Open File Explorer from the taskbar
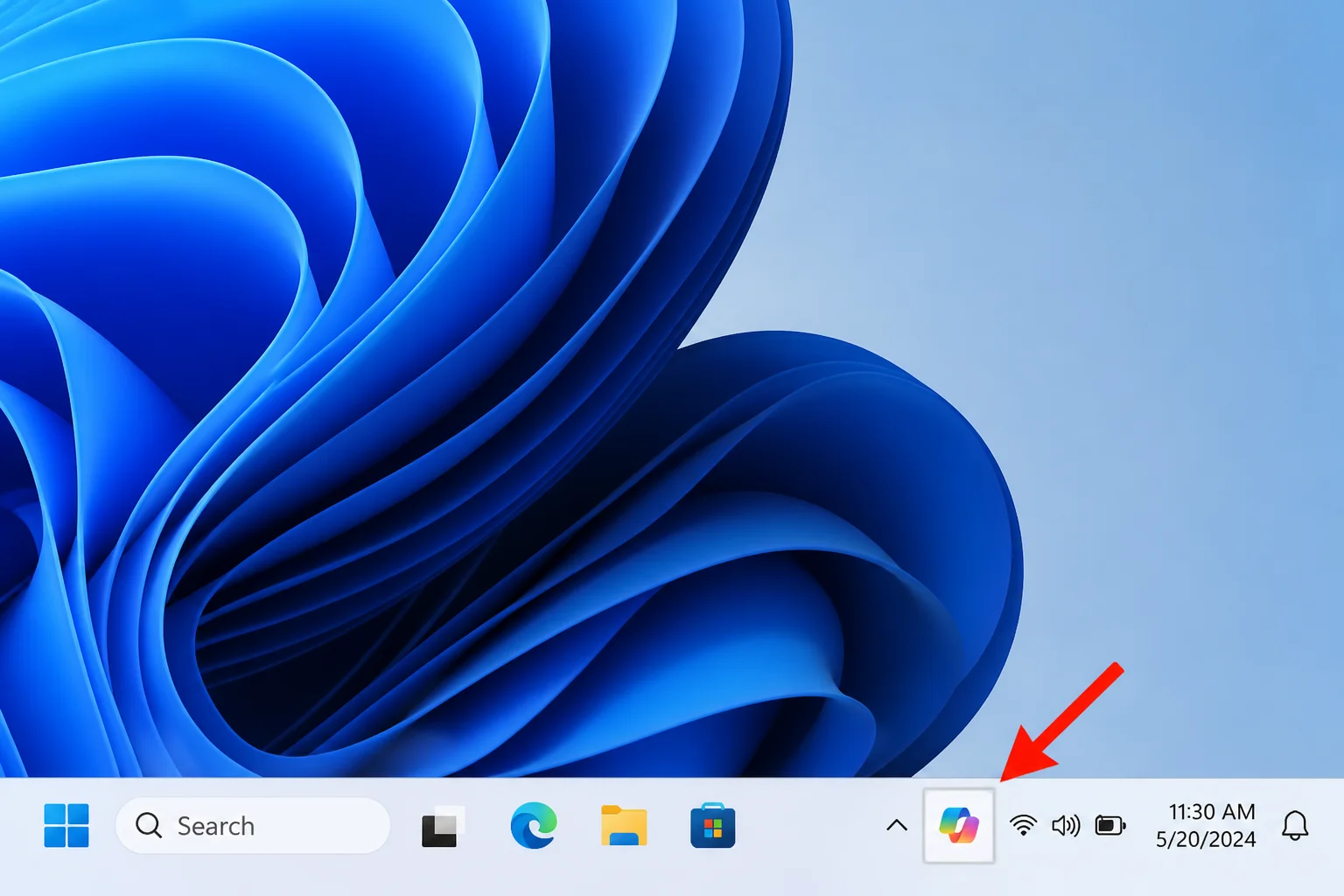 click(624, 826)
